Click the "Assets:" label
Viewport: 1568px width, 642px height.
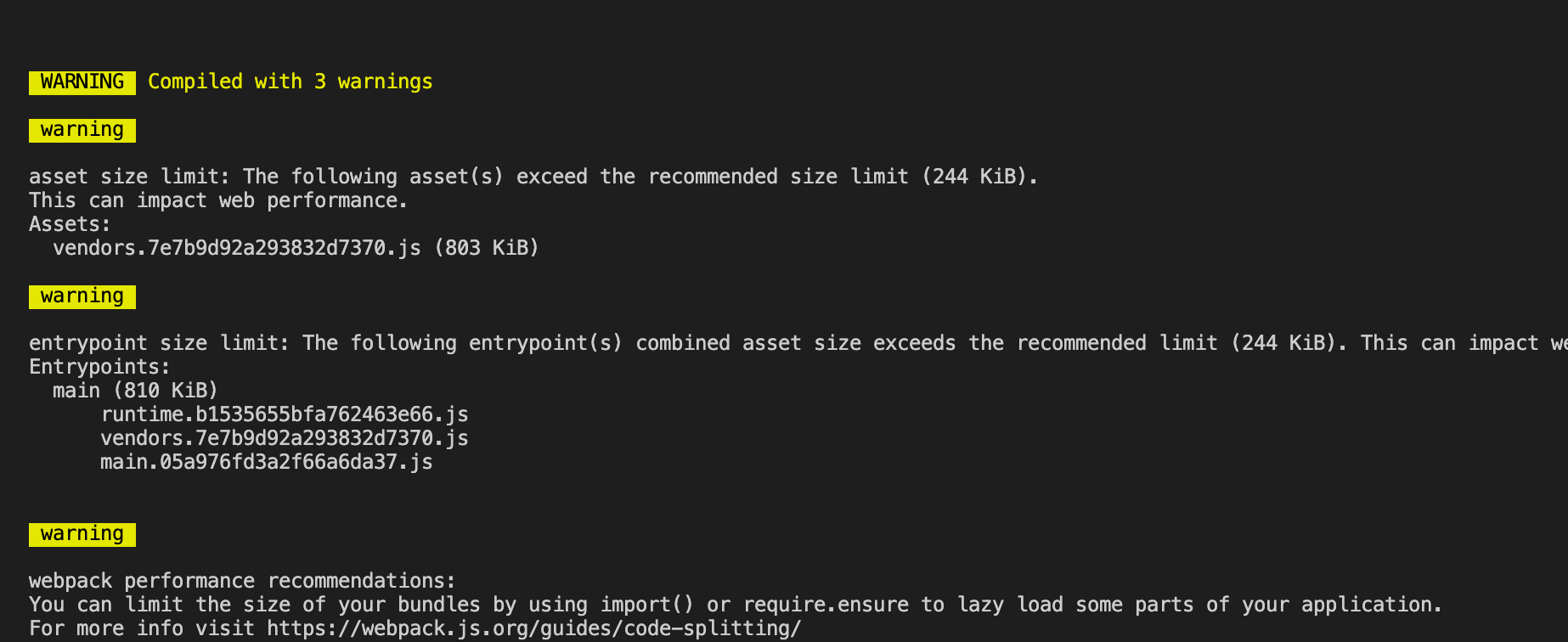click(70, 224)
